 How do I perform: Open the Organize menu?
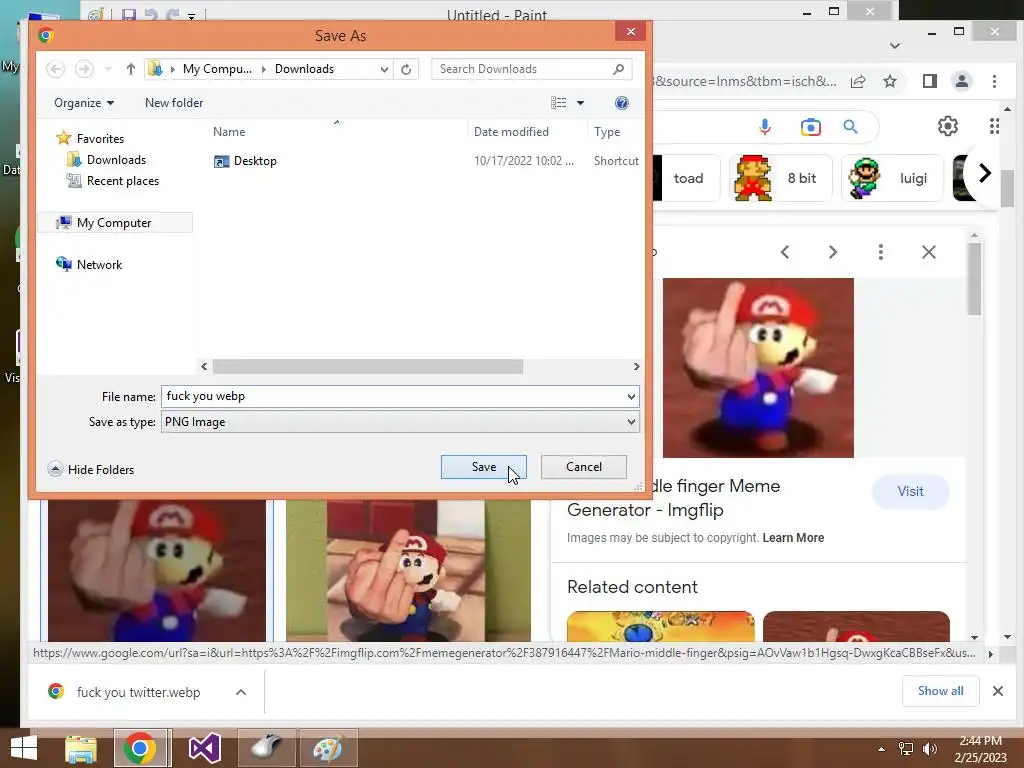84,103
